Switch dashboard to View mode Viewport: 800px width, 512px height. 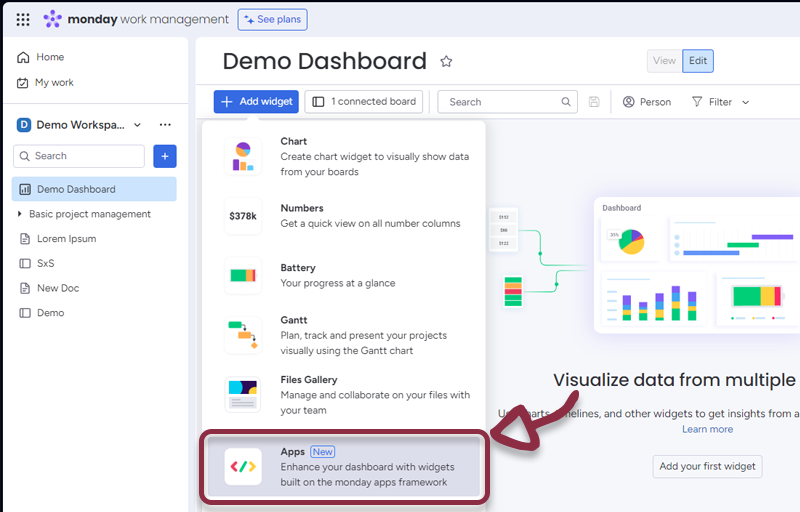(x=664, y=61)
